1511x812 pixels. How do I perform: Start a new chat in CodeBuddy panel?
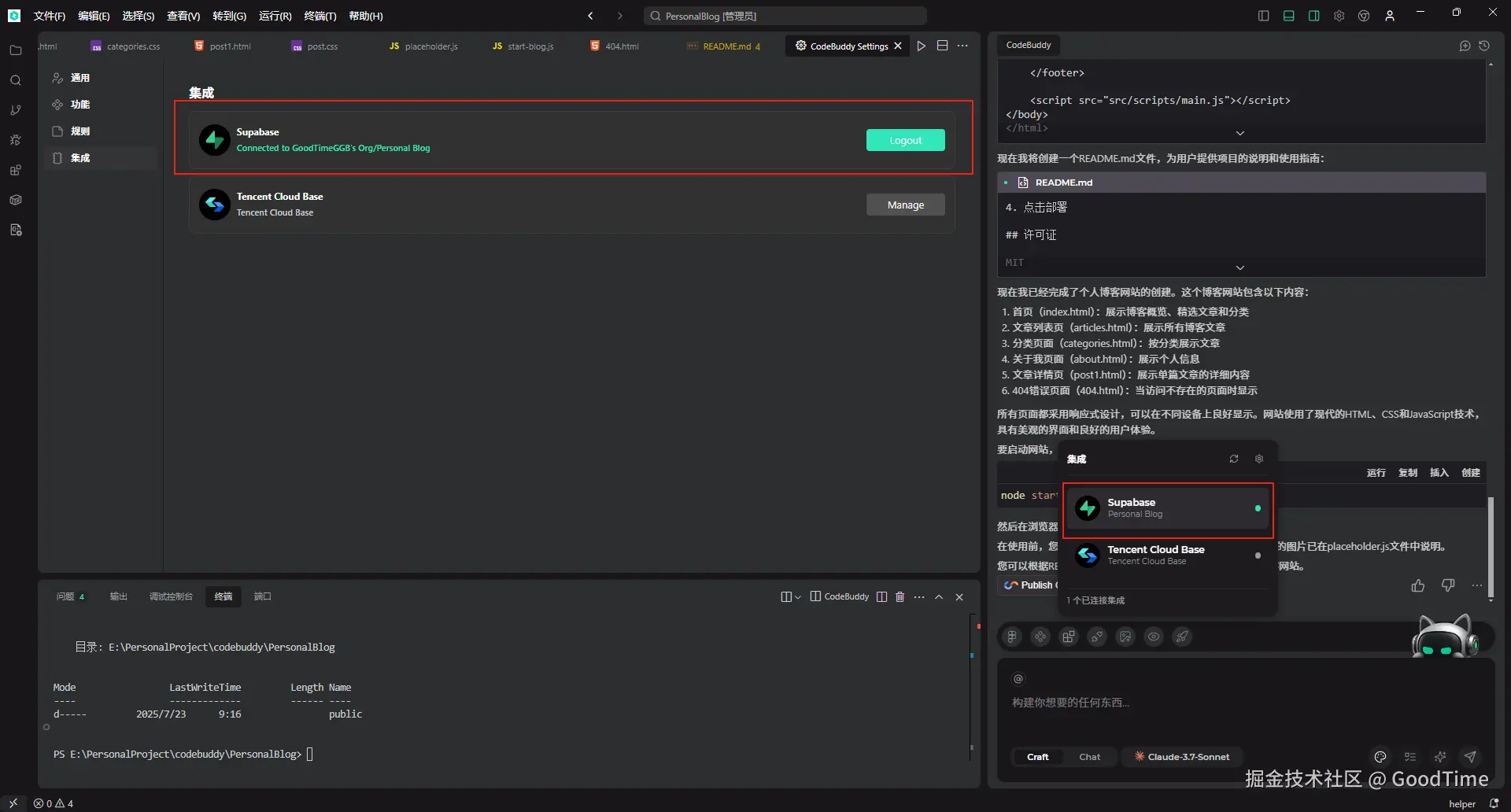click(x=1465, y=46)
